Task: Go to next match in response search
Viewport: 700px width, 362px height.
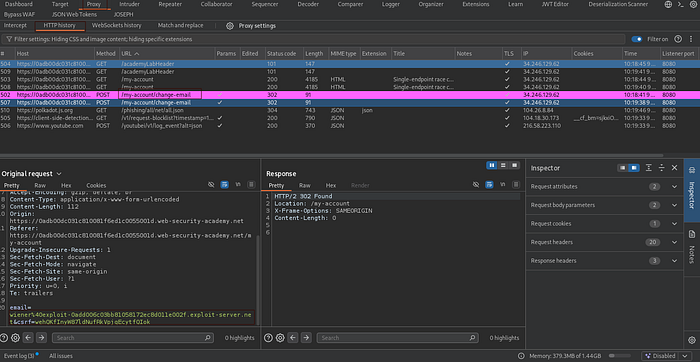Action: 306,338
